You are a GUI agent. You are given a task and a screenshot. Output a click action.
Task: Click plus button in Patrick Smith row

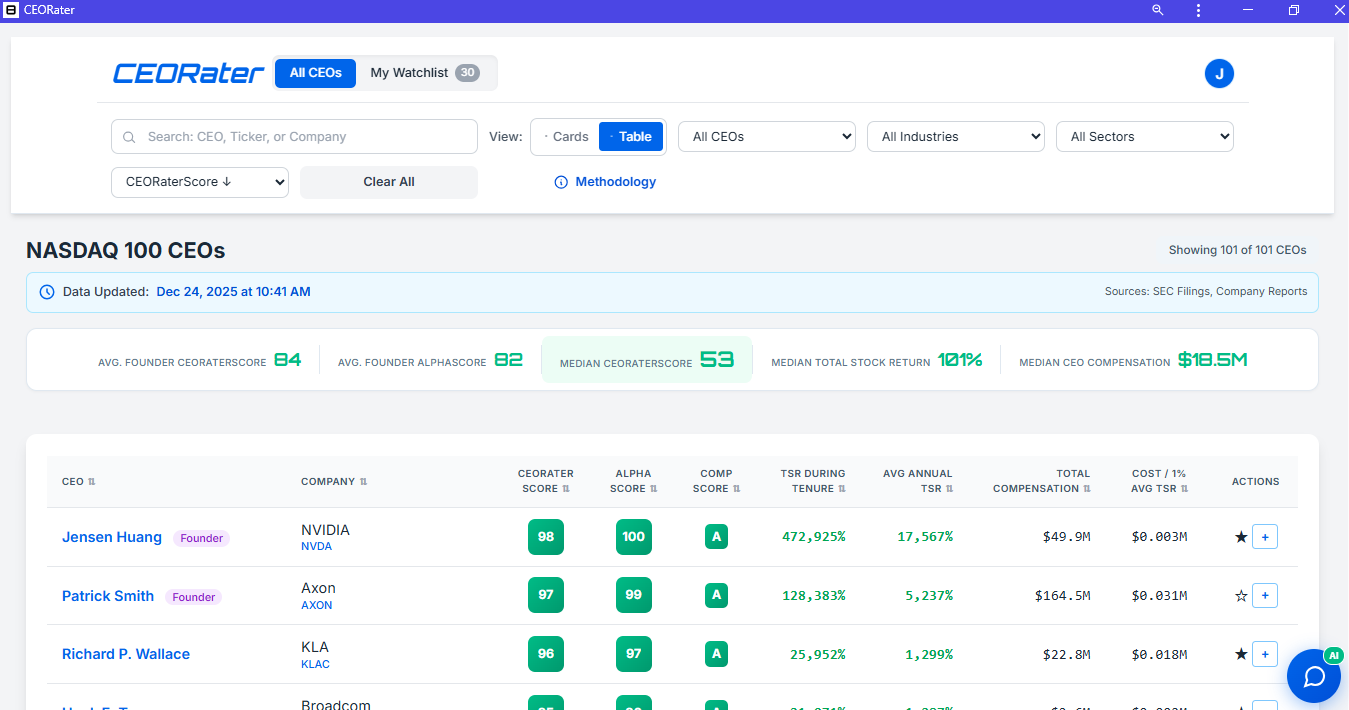pos(1265,596)
